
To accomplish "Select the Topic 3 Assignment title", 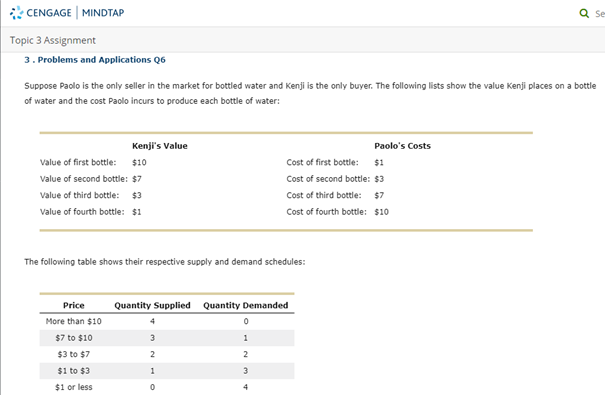I will (53, 40).
